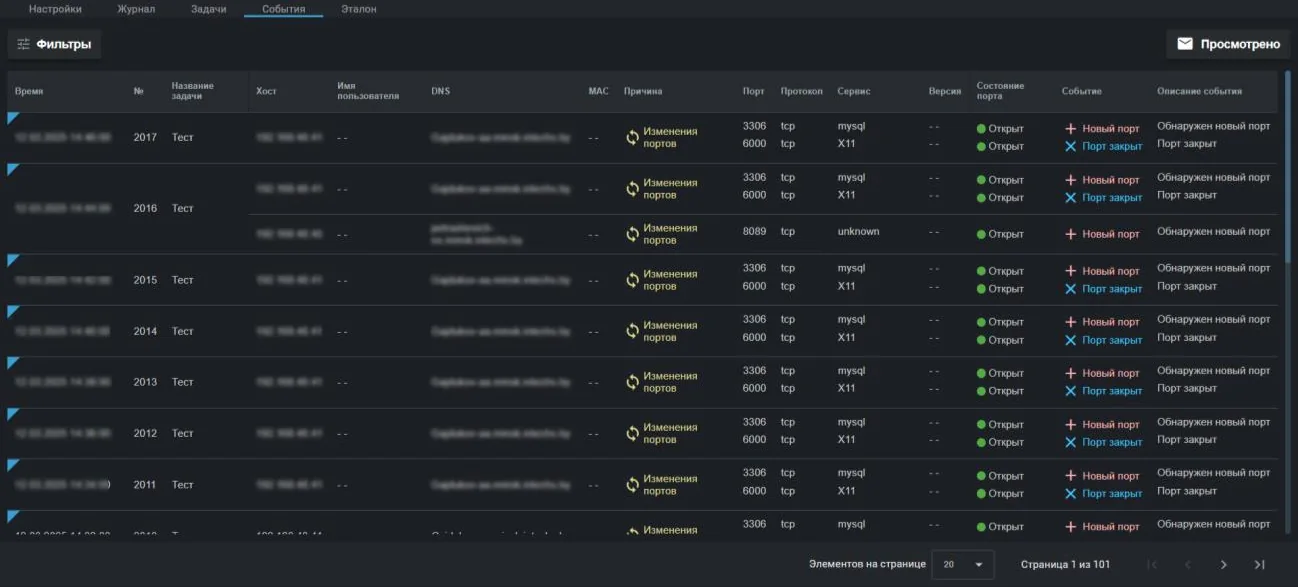
Task: Click the new port plus icon in row 2013
Action: tap(1070, 373)
